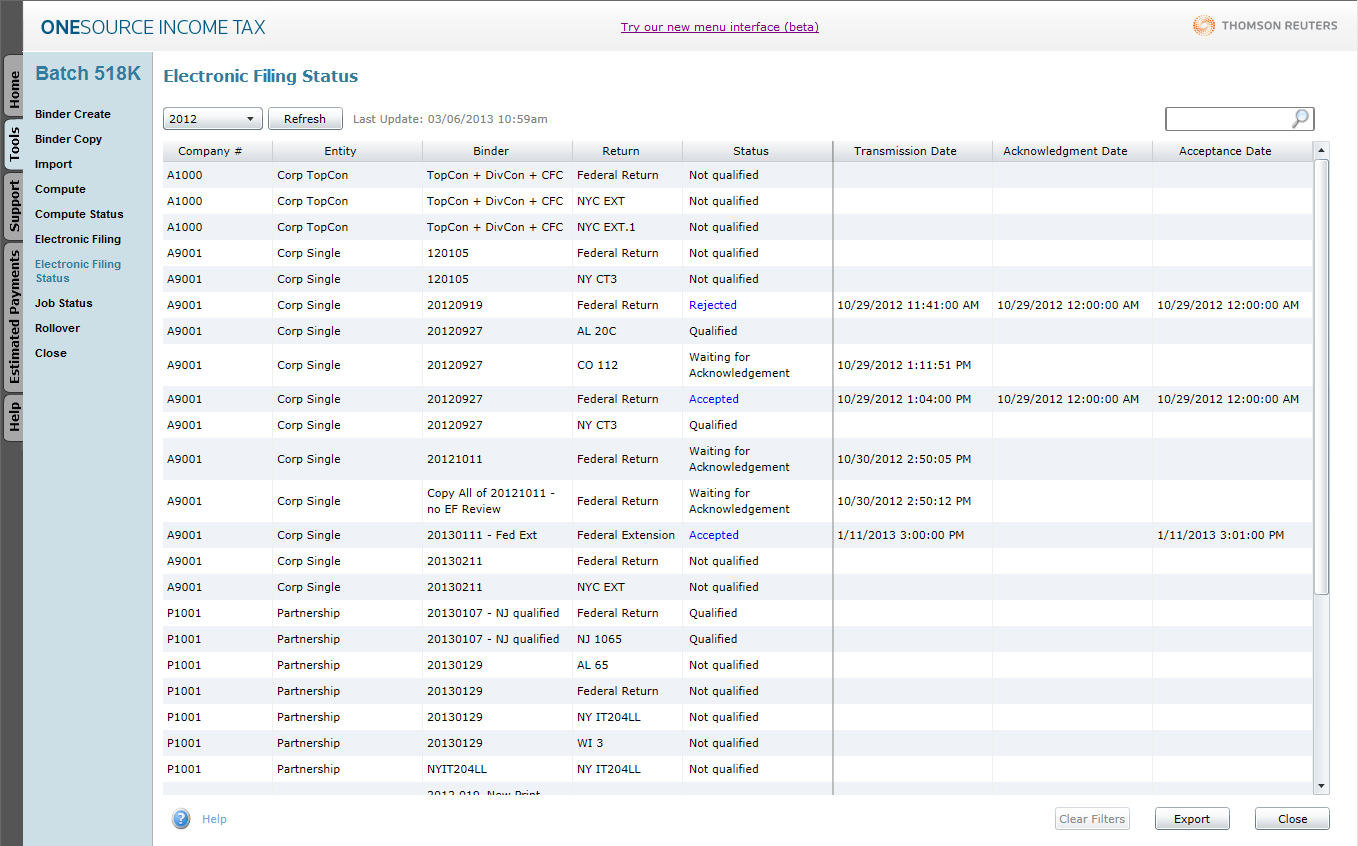This screenshot has height=846, width=1358.
Task: Select Import in the sidebar
Action: click(54, 164)
